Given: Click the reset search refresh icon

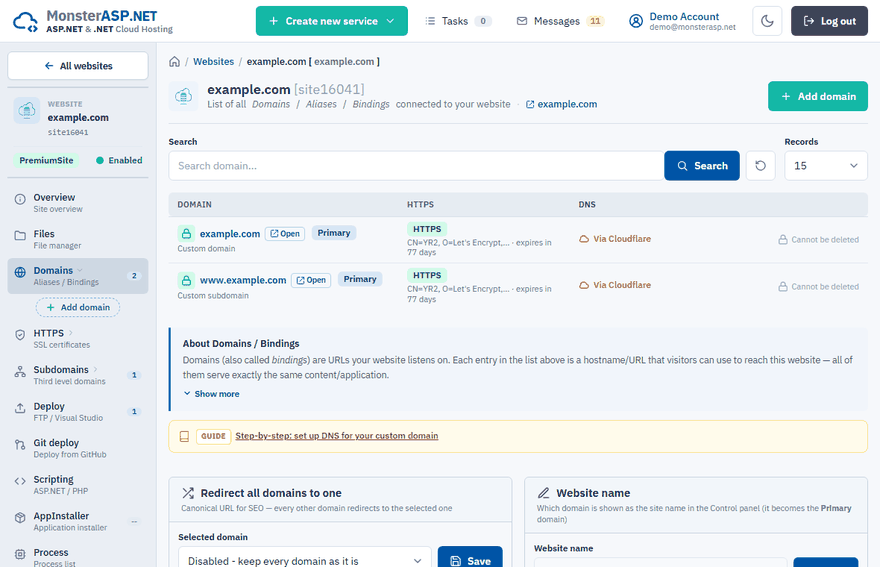Looking at the screenshot, I should [x=760, y=166].
